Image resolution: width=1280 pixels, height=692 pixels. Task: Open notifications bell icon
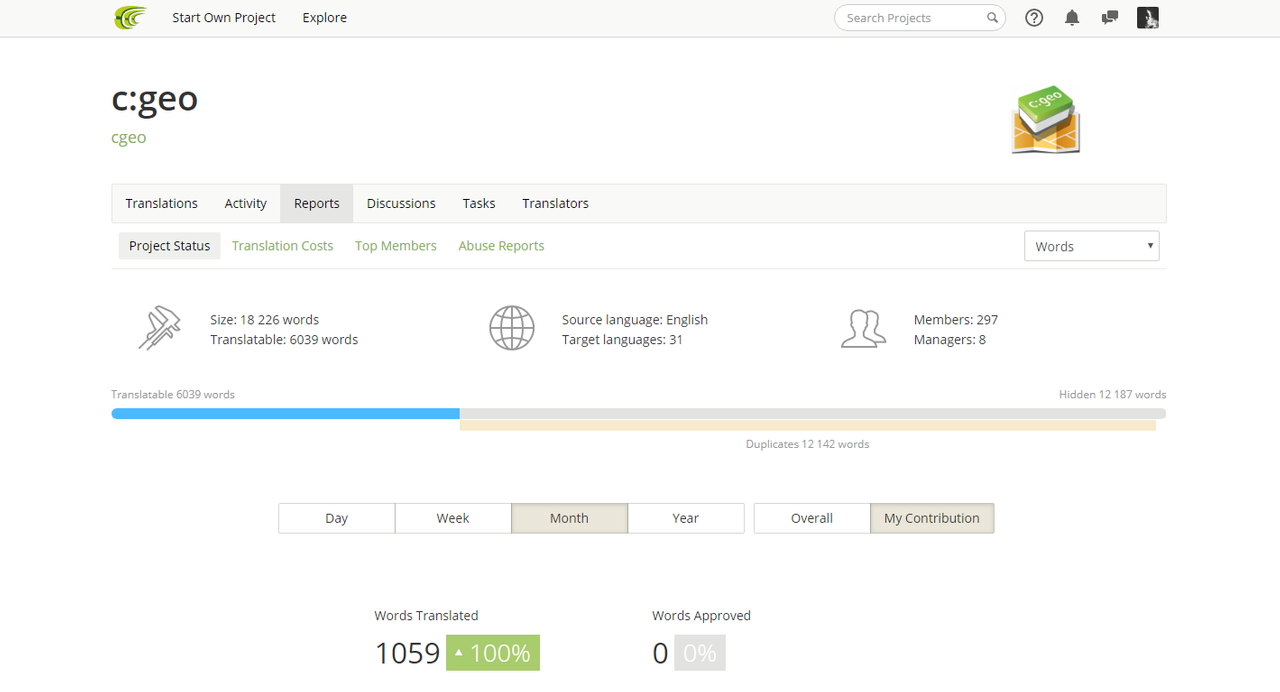click(x=1072, y=18)
